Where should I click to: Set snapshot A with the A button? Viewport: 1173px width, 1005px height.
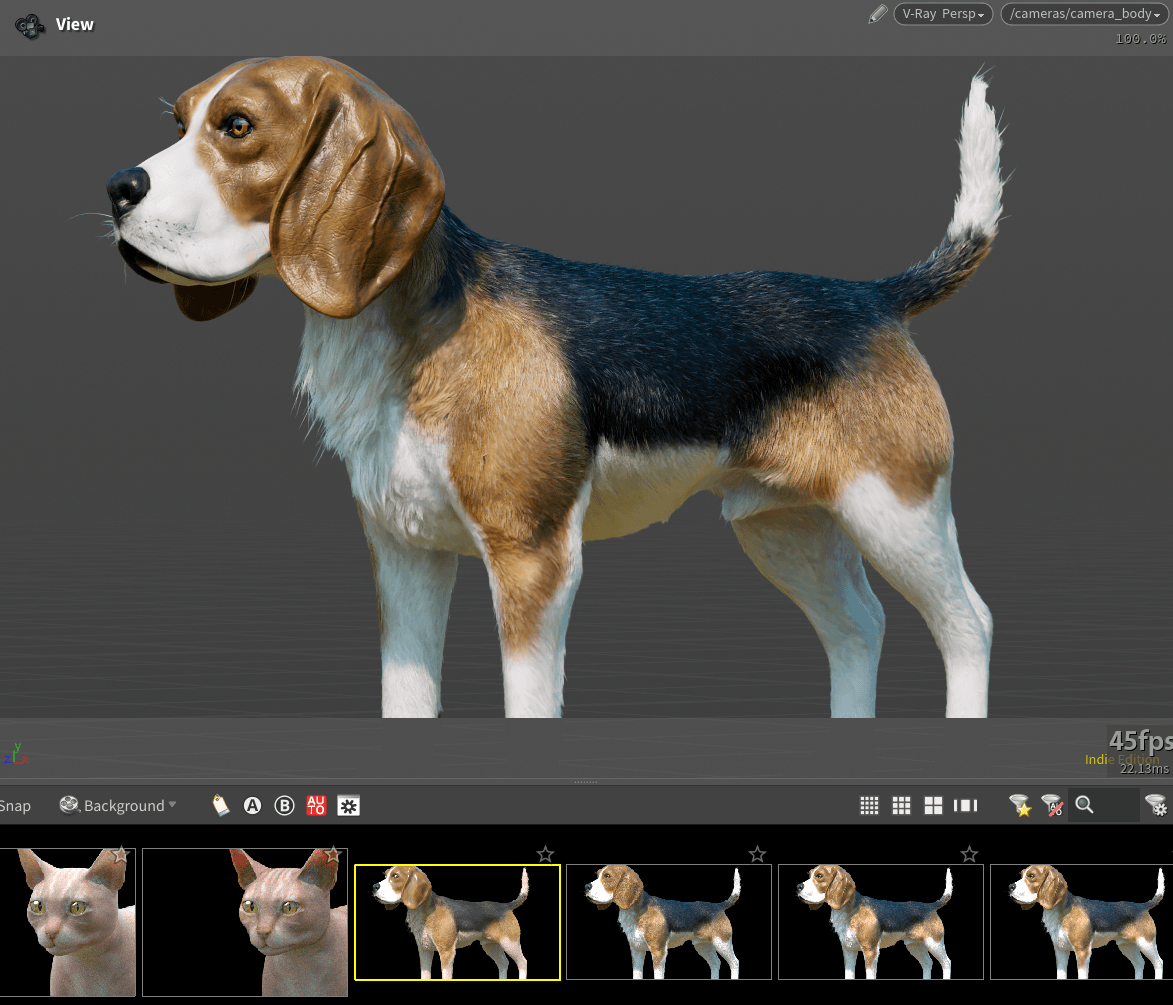click(252, 805)
